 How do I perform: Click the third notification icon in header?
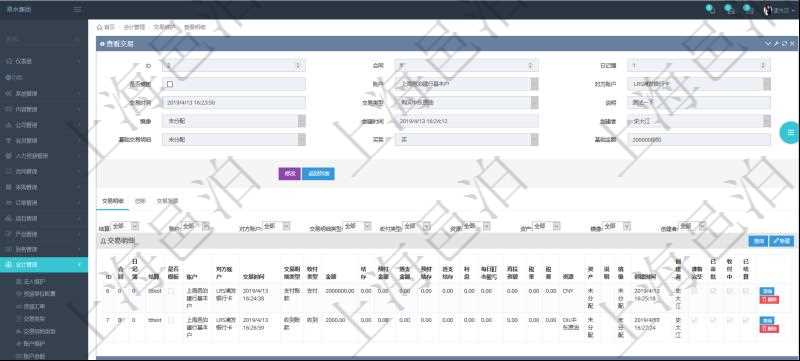tap(748, 9)
